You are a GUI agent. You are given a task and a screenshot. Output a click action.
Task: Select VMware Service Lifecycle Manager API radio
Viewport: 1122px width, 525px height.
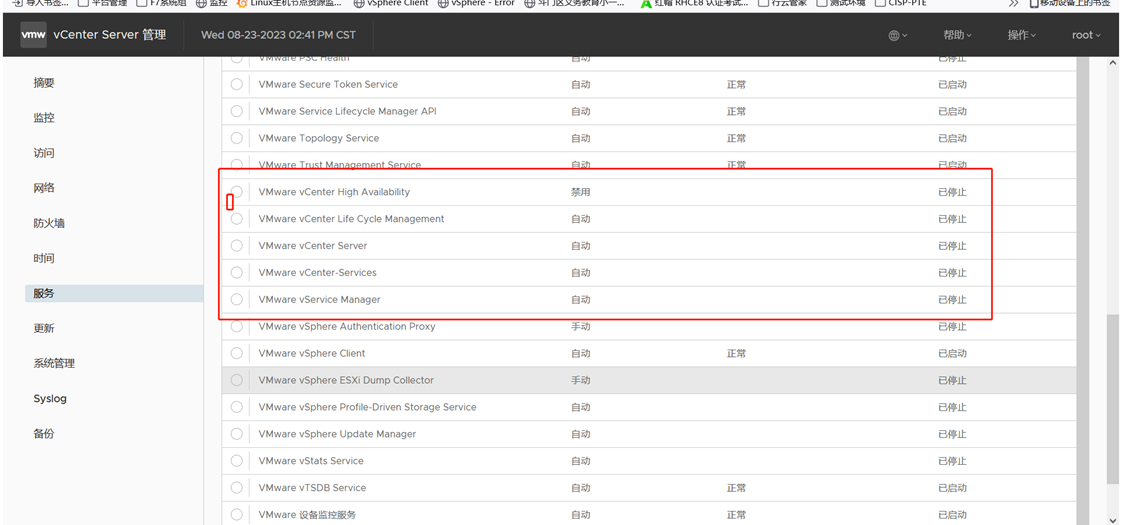(x=236, y=112)
